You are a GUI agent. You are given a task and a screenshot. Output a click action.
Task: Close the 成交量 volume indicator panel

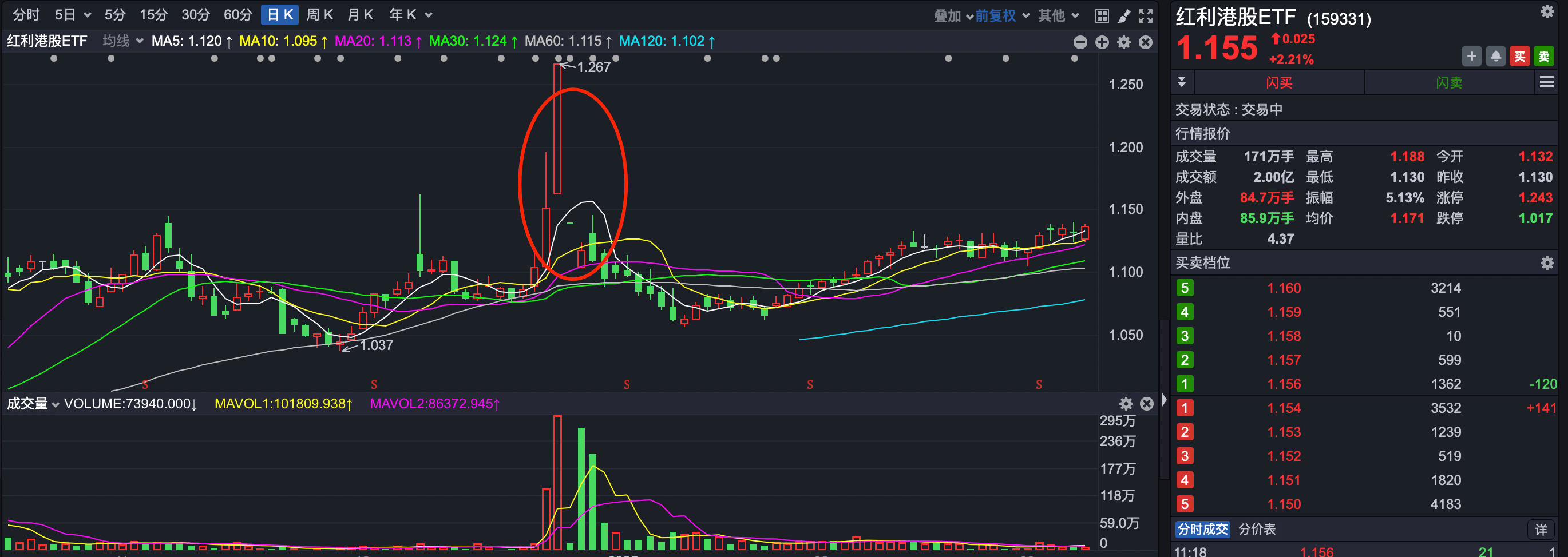click(x=1146, y=404)
